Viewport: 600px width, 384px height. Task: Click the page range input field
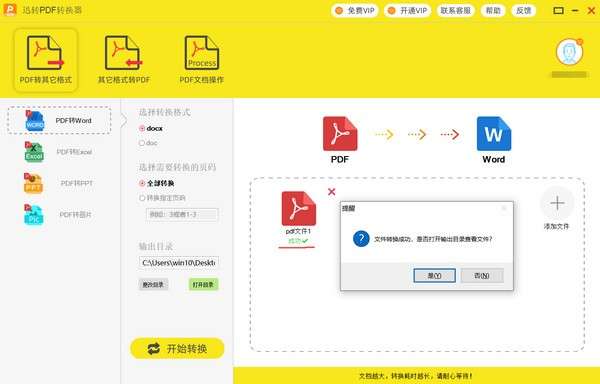click(182, 215)
